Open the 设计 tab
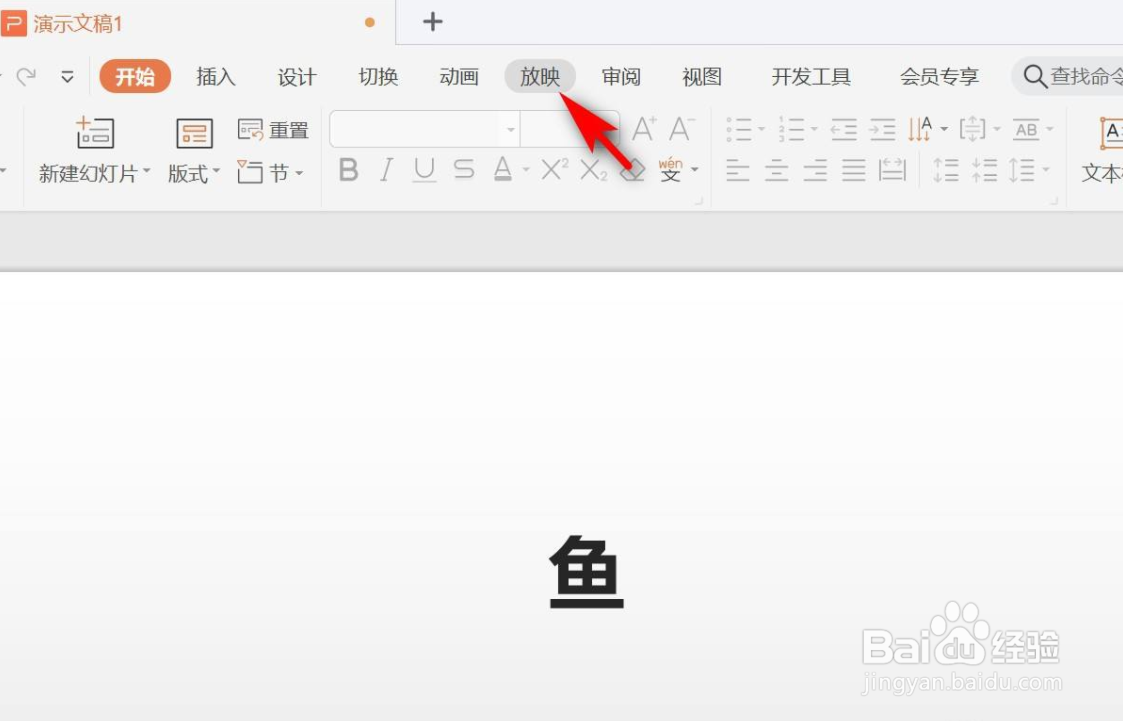Viewport: 1123px width, 721px height. coord(297,77)
